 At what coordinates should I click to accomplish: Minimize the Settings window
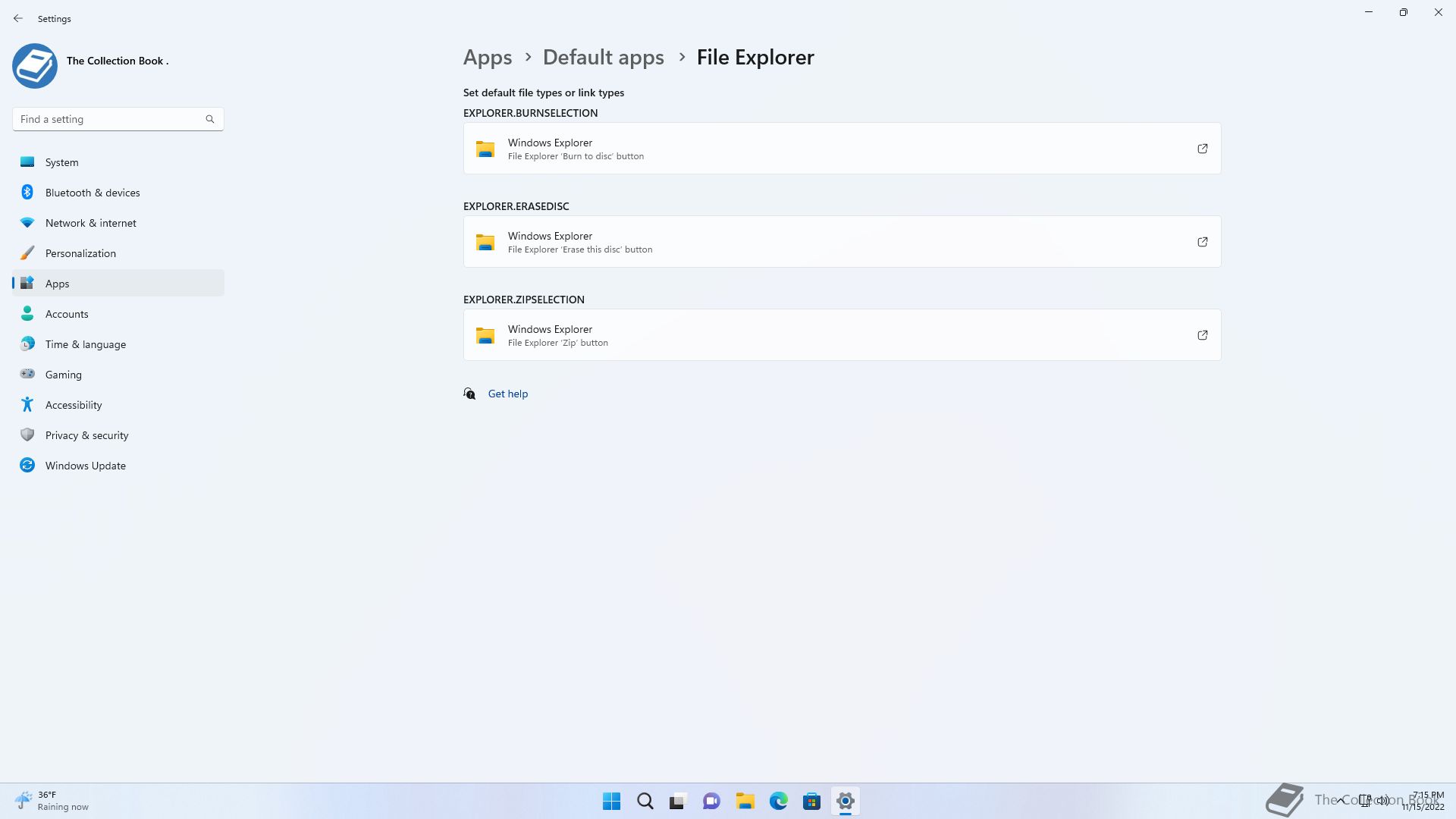1369,12
